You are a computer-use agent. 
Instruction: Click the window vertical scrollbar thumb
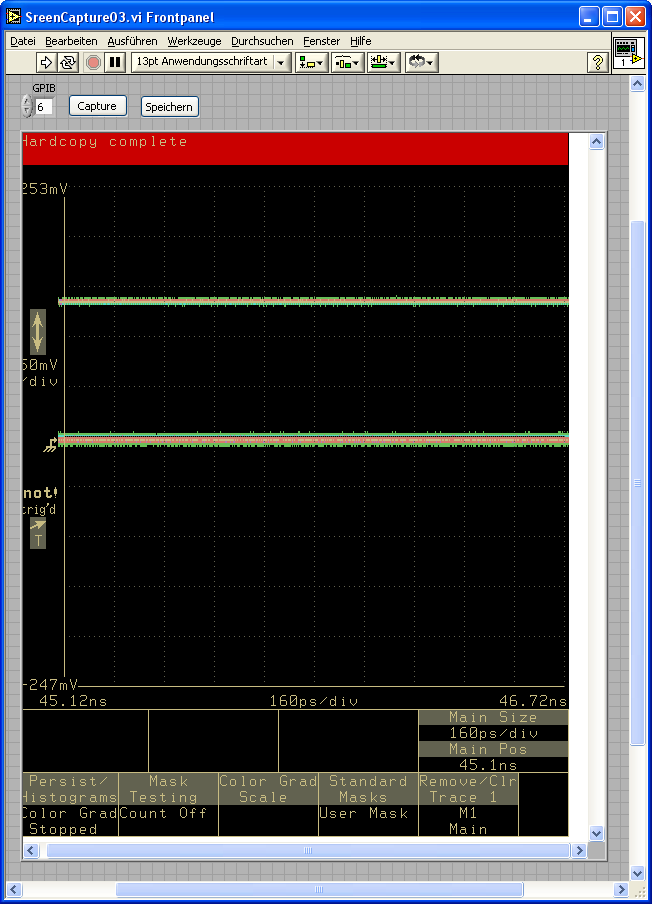point(637,483)
